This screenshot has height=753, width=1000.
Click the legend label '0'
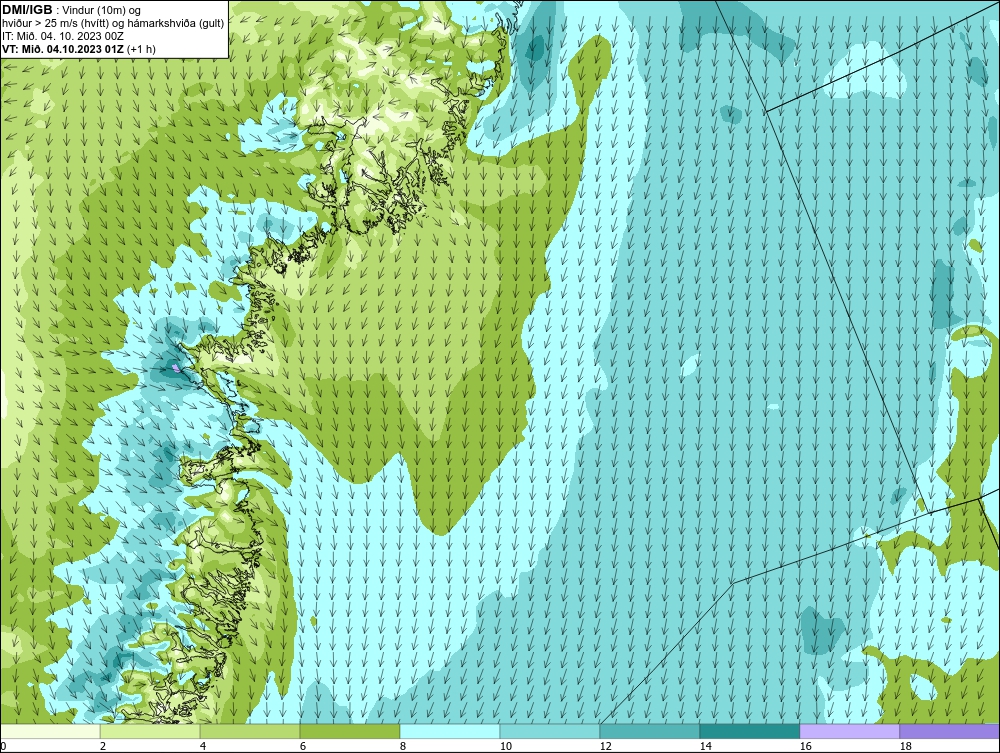[x=3, y=746]
